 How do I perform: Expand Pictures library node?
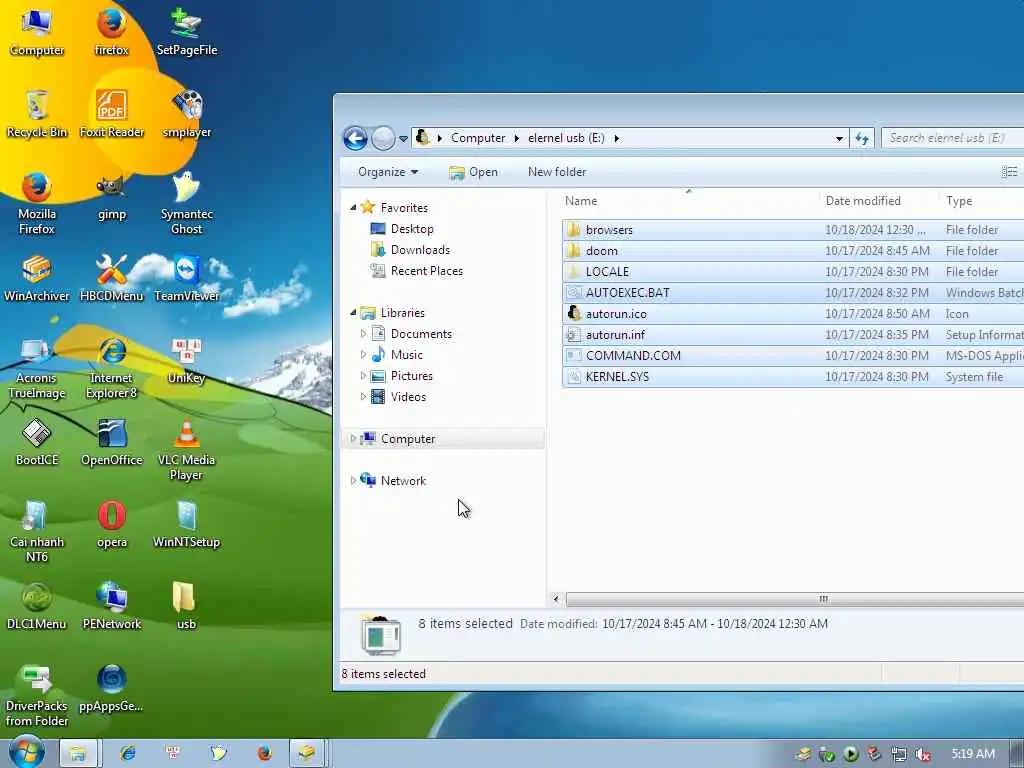[x=363, y=376]
